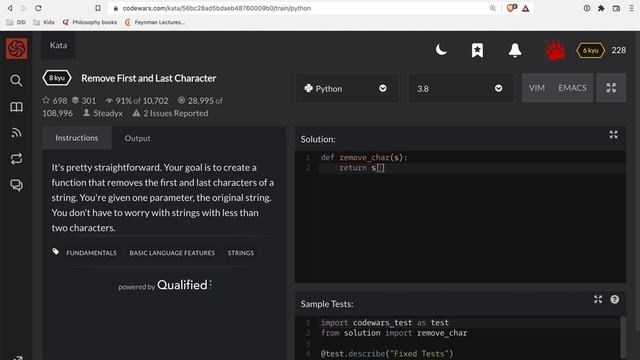
Task: Click the star count 698
Action: click(55, 100)
